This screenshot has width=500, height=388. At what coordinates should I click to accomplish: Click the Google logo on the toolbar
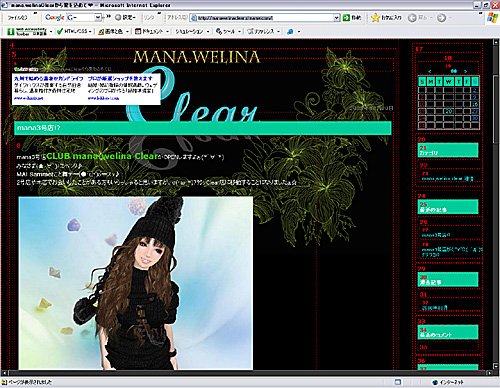tap(55, 17)
